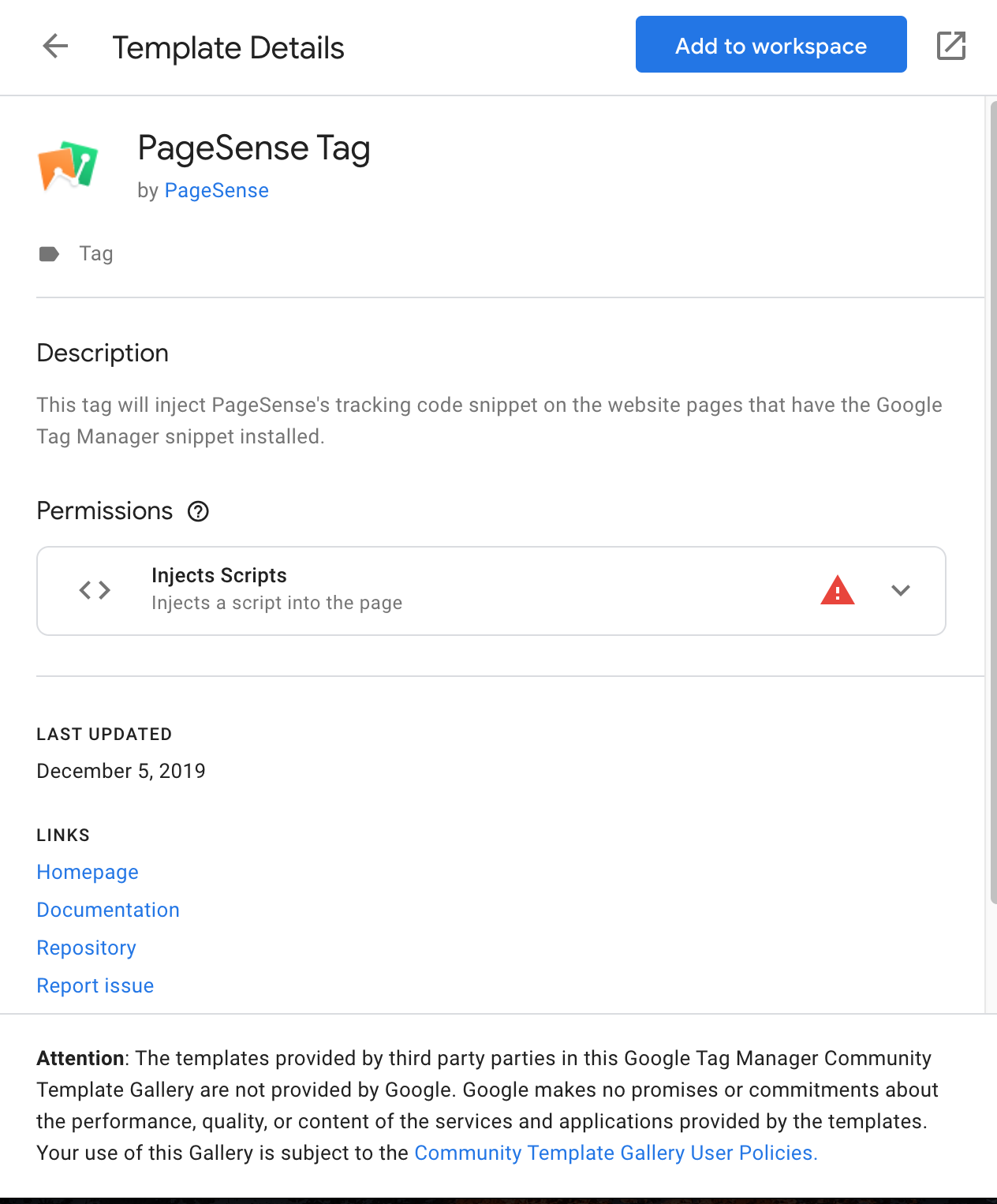The height and width of the screenshot is (1204, 997).
Task: Click the code brackets icon beside Injects Scripts
Action: click(x=94, y=589)
